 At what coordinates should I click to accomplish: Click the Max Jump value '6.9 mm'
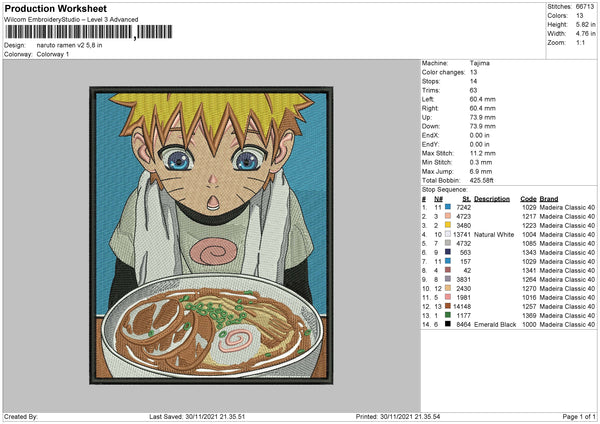[x=481, y=171]
